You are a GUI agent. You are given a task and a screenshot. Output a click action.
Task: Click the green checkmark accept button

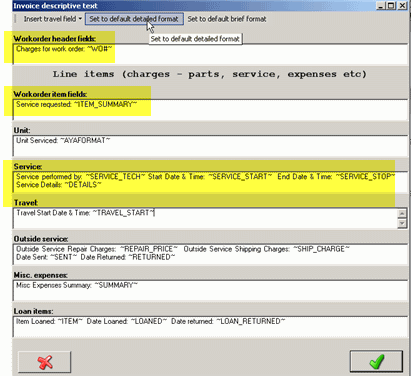(x=376, y=361)
